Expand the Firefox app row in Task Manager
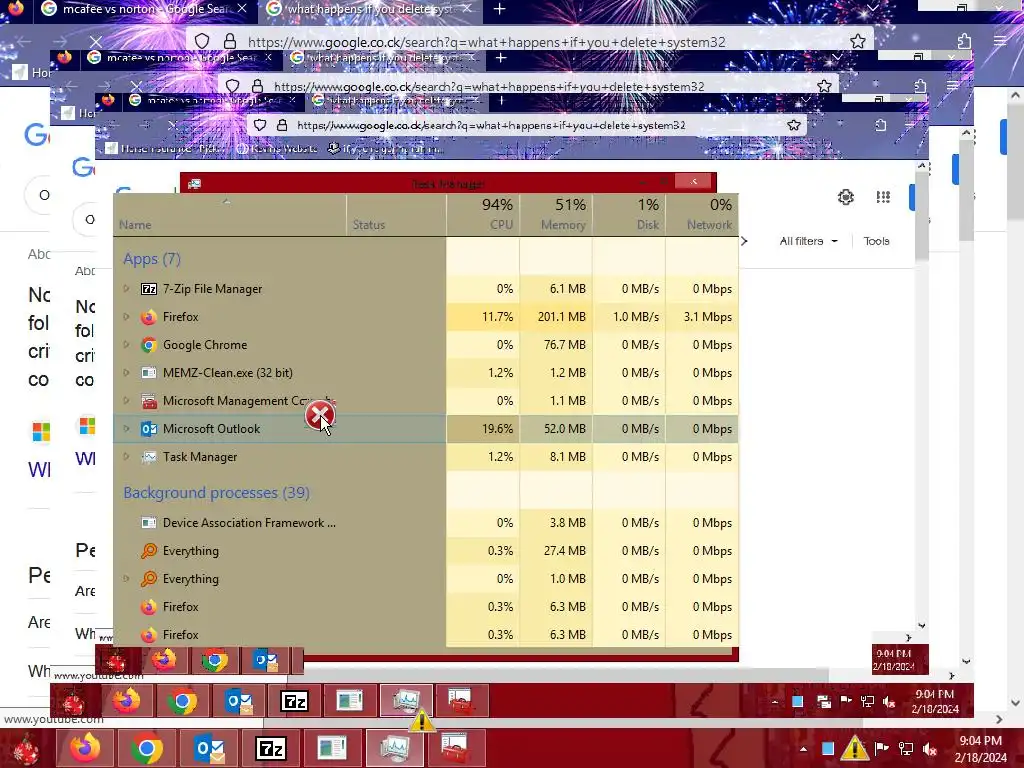The width and height of the screenshot is (1024, 768). point(126,316)
